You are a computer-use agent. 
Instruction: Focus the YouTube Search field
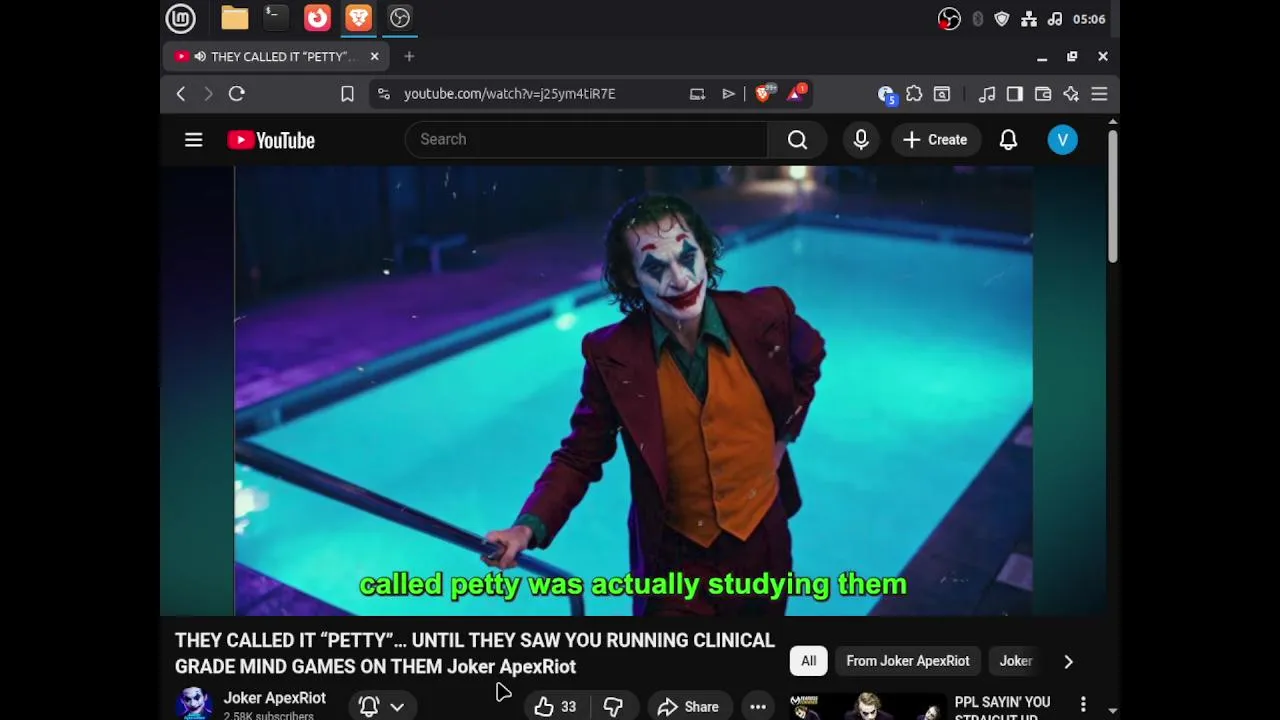click(585, 139)
